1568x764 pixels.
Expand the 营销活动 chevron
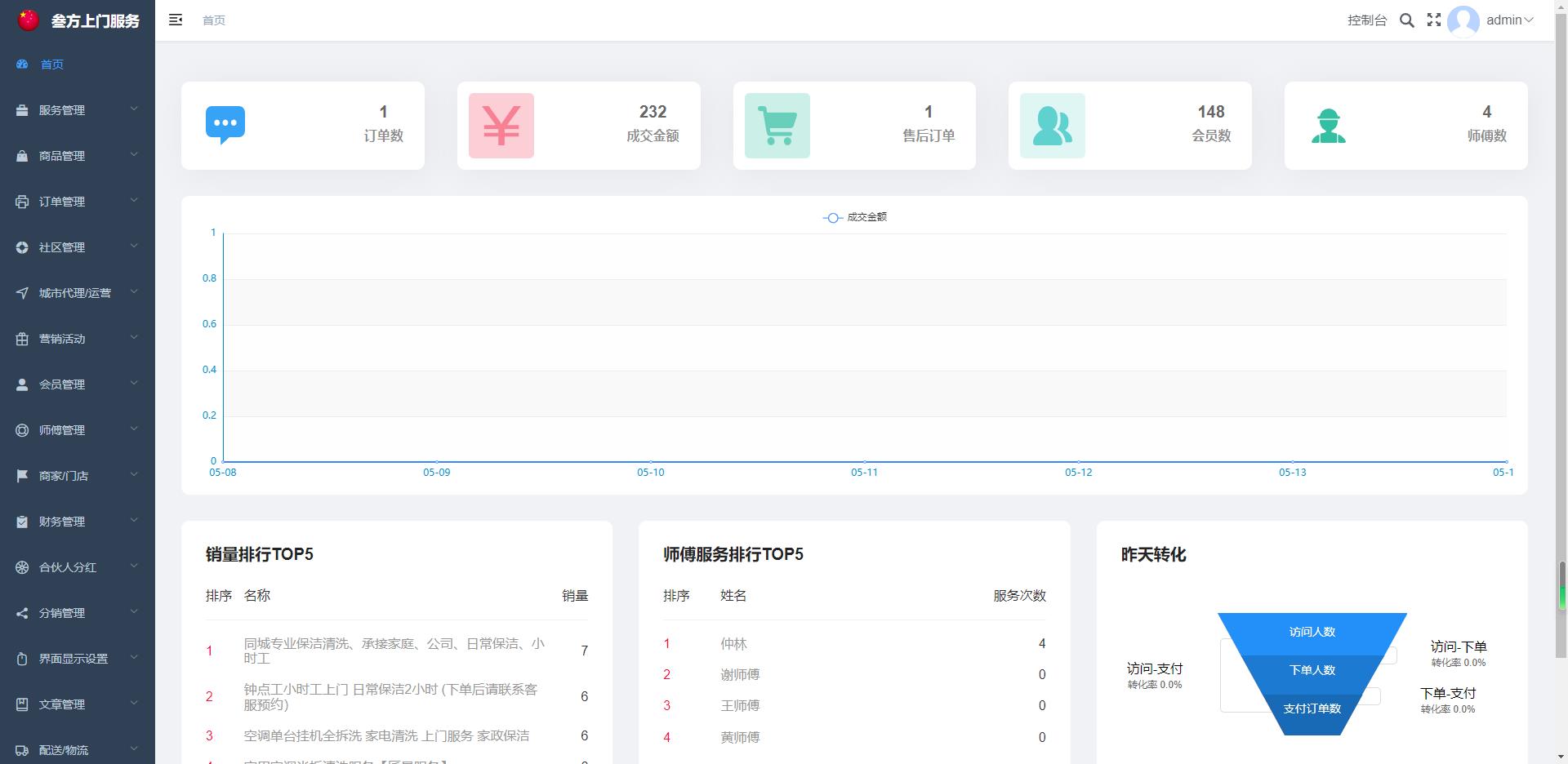pos(134,338)
